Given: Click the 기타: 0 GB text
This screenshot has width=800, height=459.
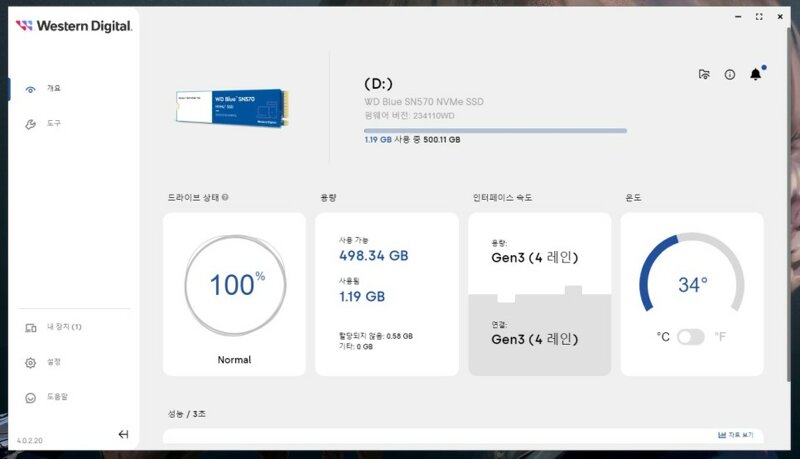Looking at the screenshot, I should [356, 346].
